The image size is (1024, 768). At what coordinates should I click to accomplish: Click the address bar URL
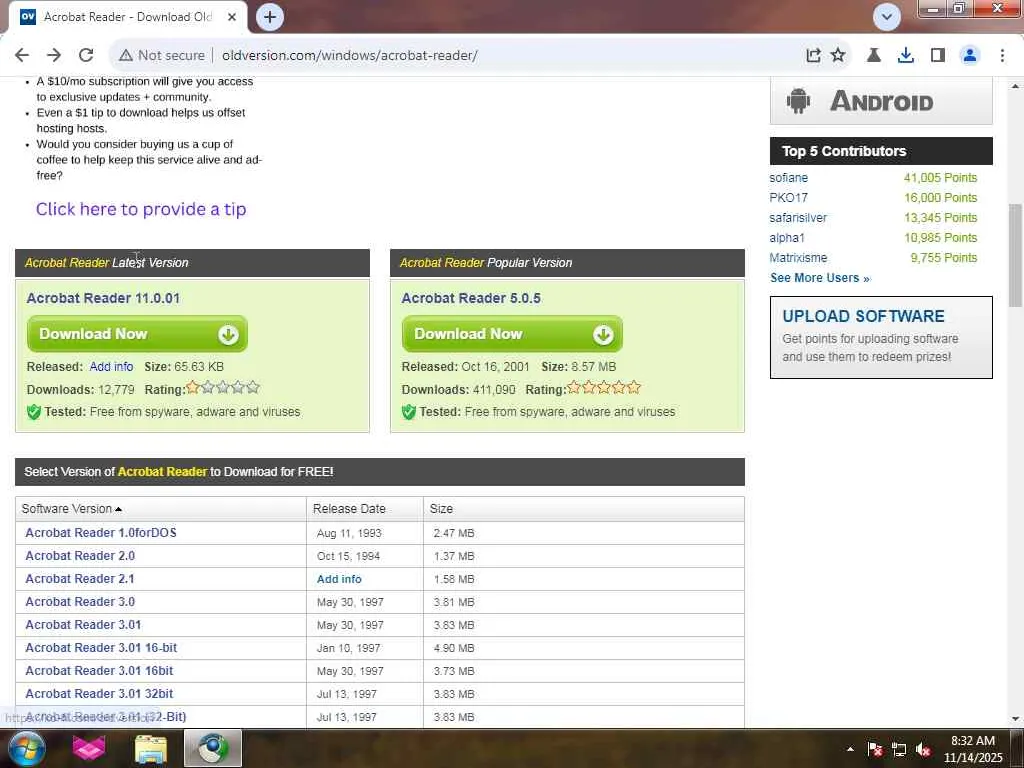(x=349, y=56)
